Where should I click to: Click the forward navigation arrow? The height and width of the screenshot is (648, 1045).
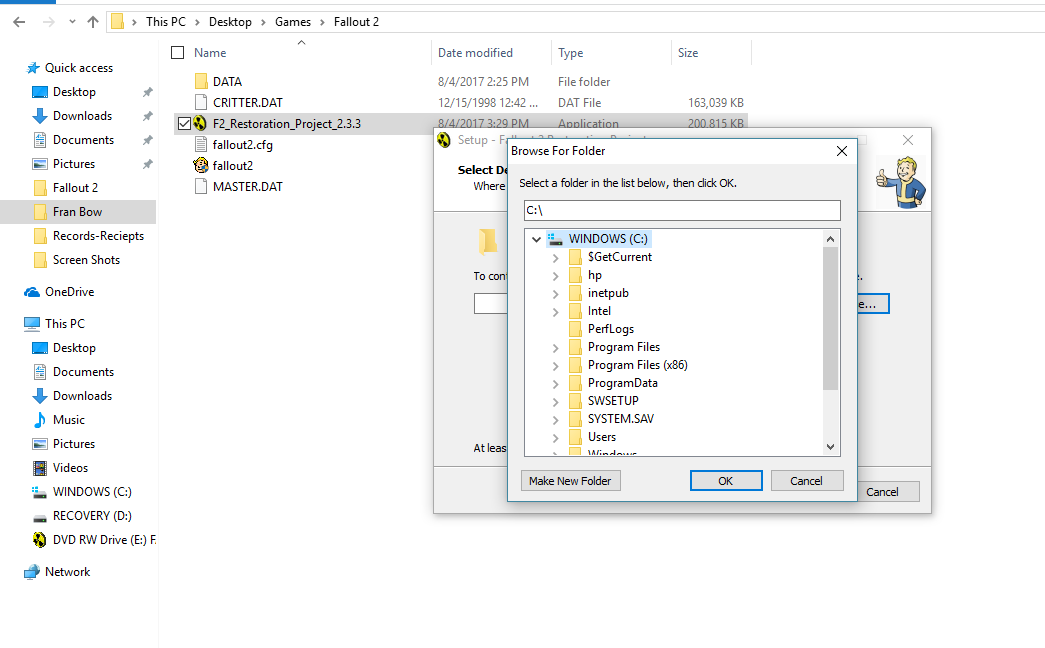click(x=48, y=22)
